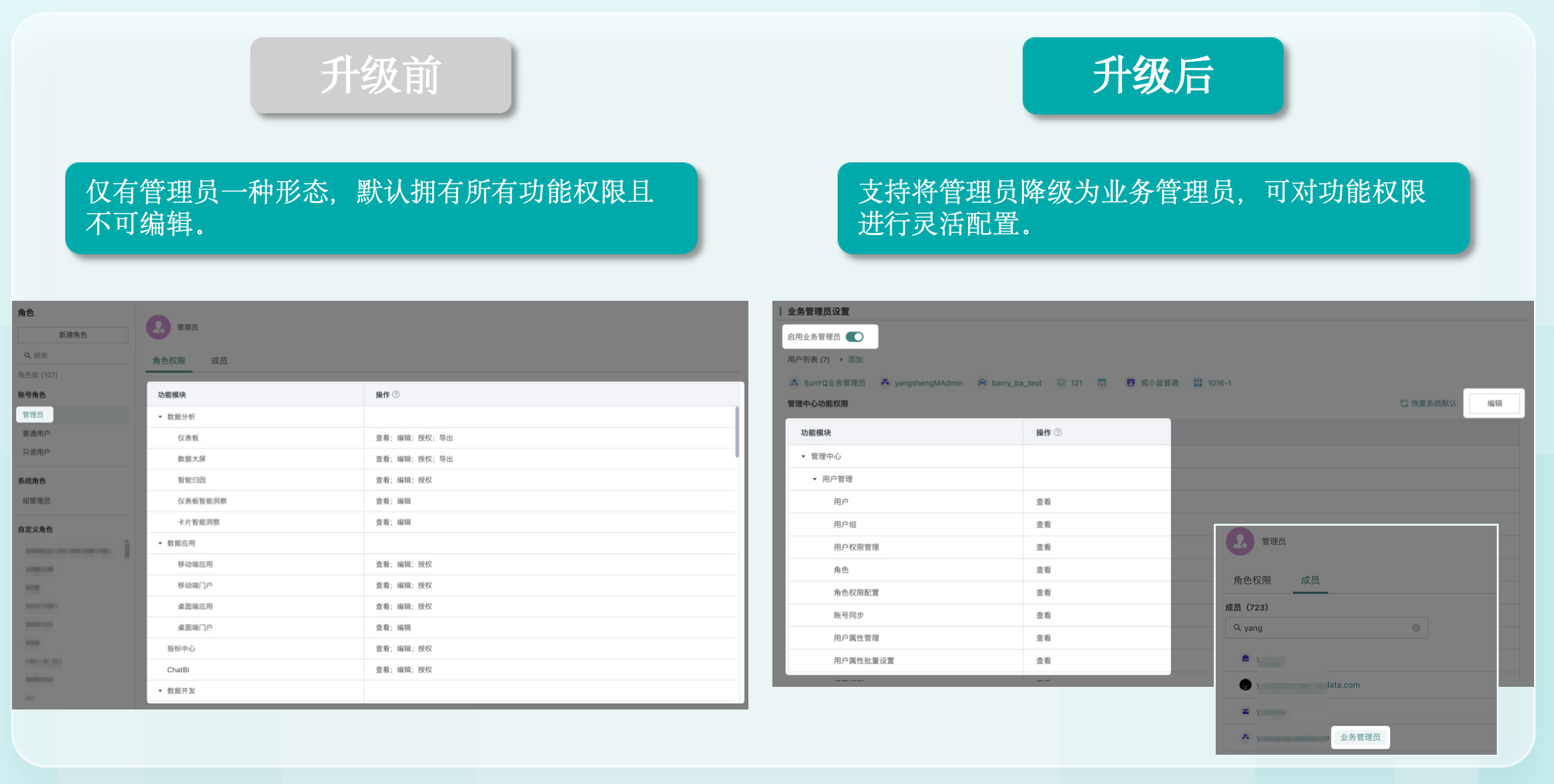Collapse the 数据应用 tree group
Image resolution: width=1554 pixels, height=784 pixels.
click(x=160, y=543)
